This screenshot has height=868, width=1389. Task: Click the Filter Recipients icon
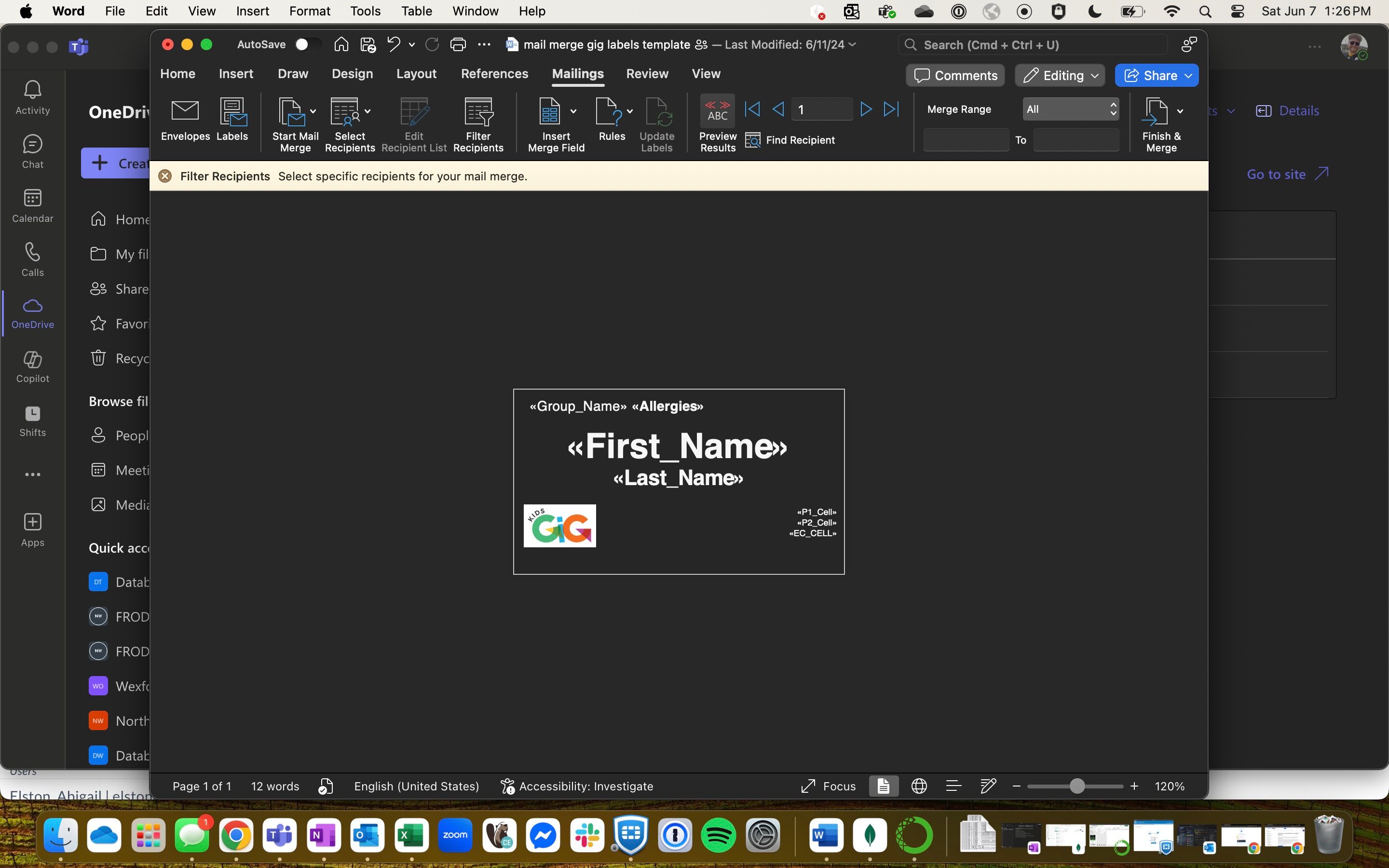(x=478, y=112)
